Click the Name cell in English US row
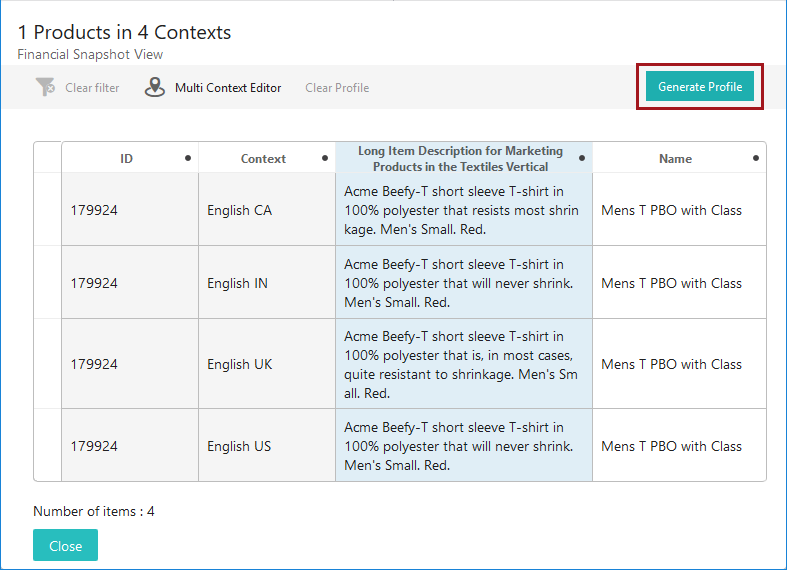Viewport: 787px width, 570px height. [x=671, y=446]
